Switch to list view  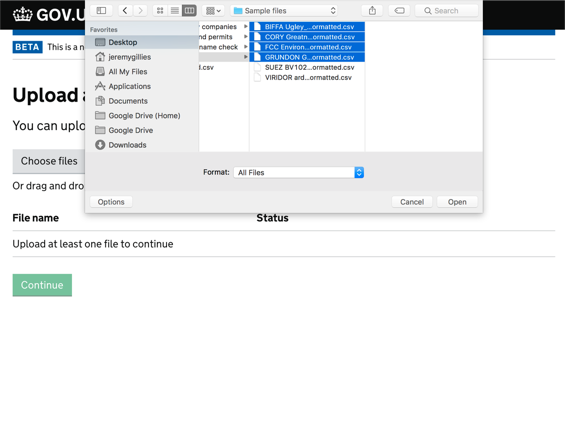pyautogui.click(x=175, y=10)
